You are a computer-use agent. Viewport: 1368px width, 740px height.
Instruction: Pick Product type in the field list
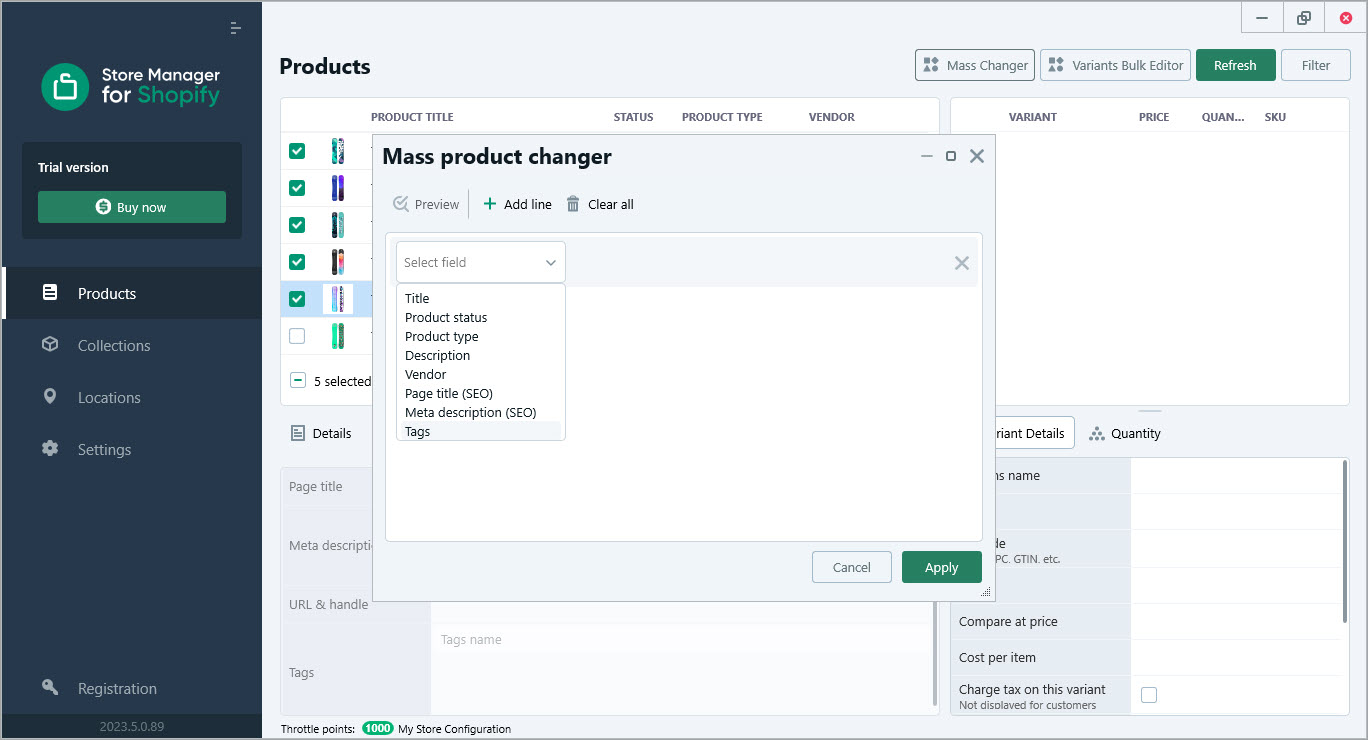click(x=481, y=336)
